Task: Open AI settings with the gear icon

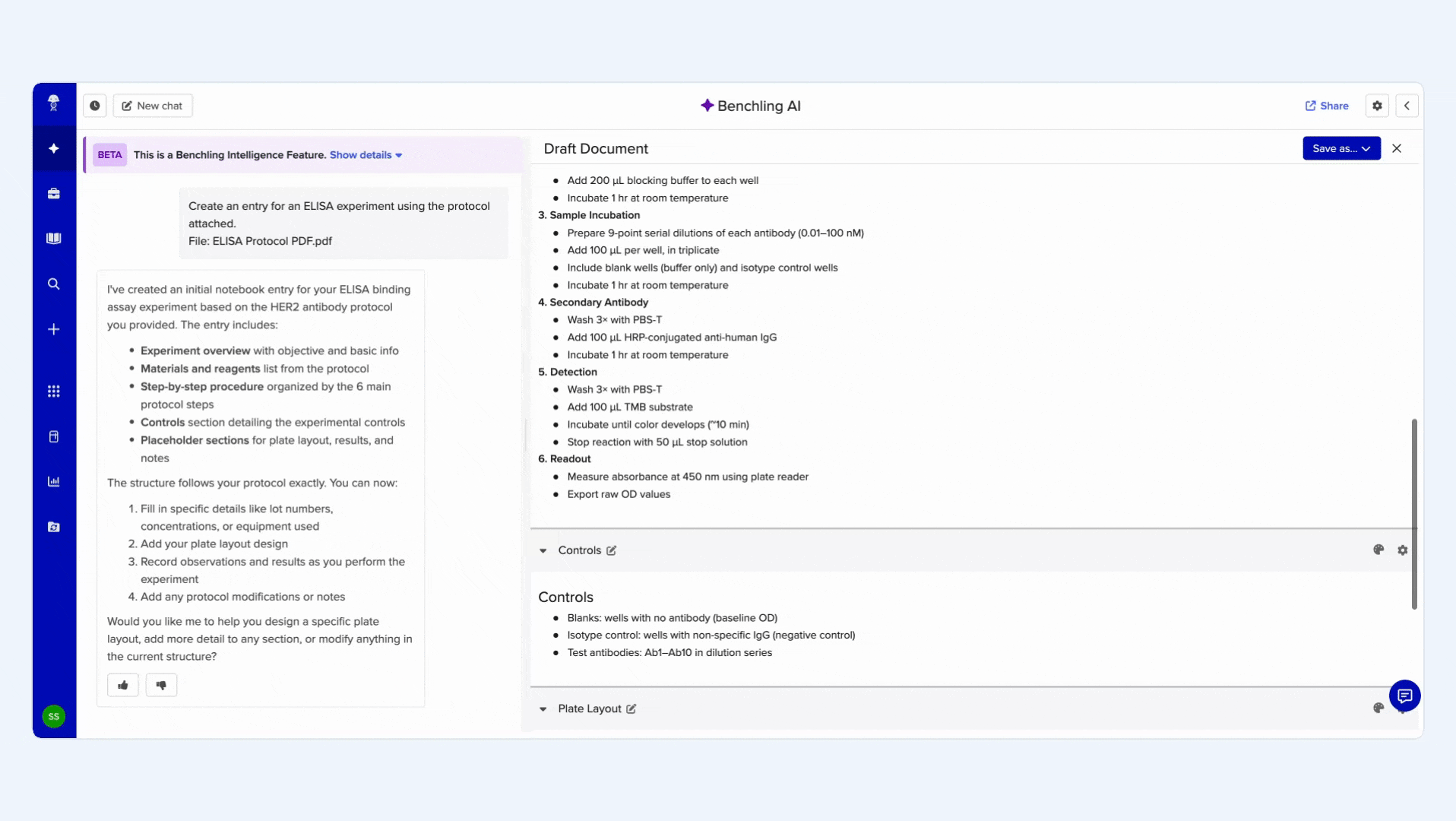Action: [x=1377, y=105]
